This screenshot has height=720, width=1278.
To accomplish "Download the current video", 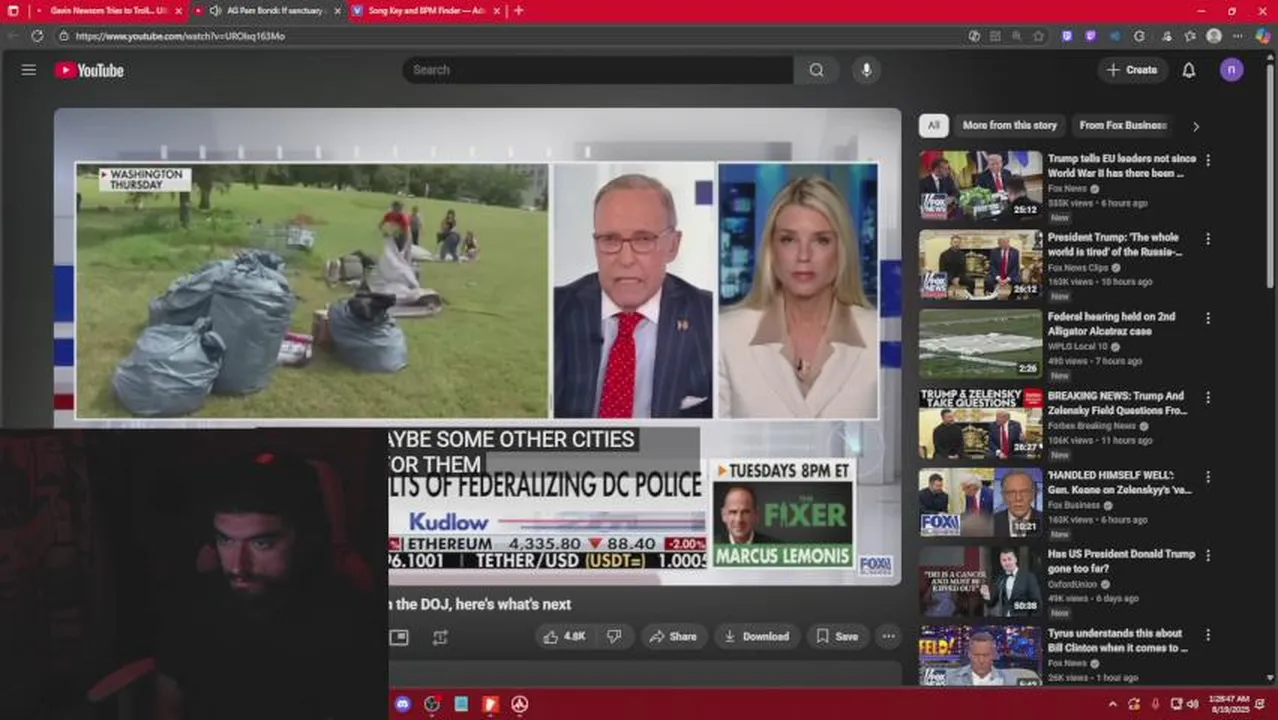I will pos(756,636).
